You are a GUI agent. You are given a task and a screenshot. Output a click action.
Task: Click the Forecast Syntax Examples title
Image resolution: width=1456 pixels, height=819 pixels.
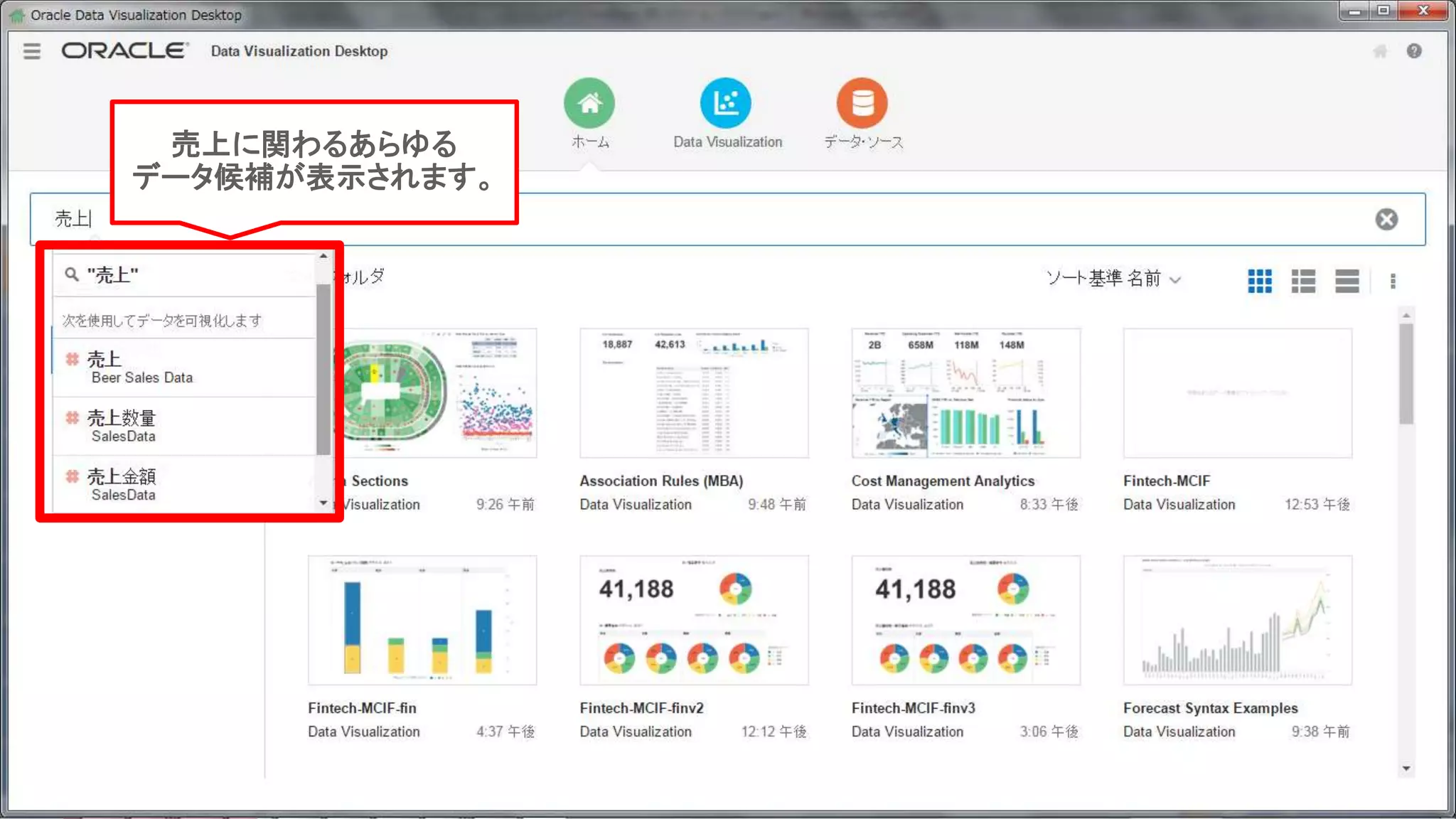click(1210, 708)
